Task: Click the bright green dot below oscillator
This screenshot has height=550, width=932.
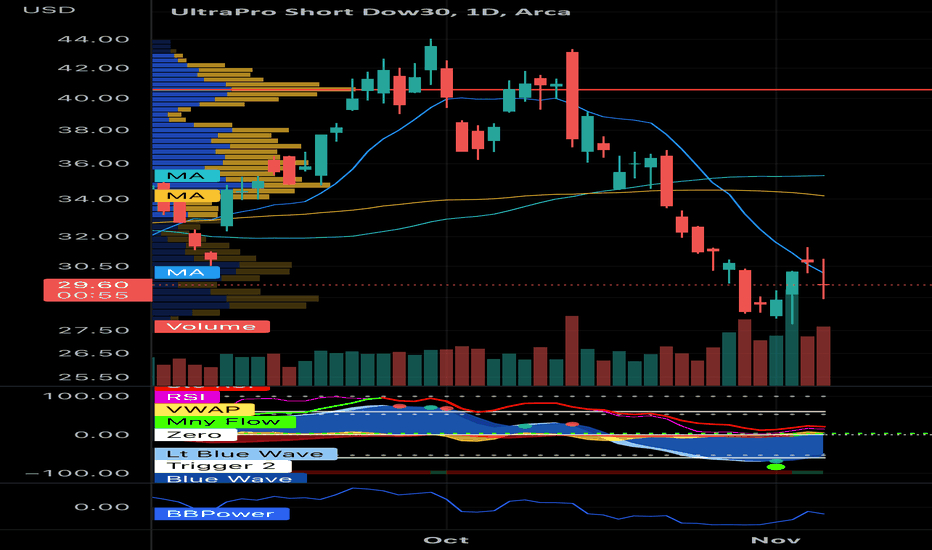Action: click(776, 467)
